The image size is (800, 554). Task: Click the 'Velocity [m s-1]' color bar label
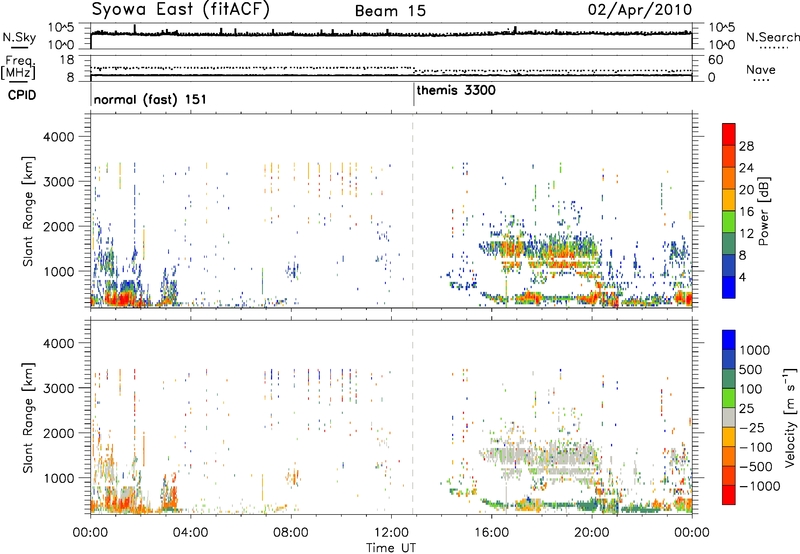[790, 417]
